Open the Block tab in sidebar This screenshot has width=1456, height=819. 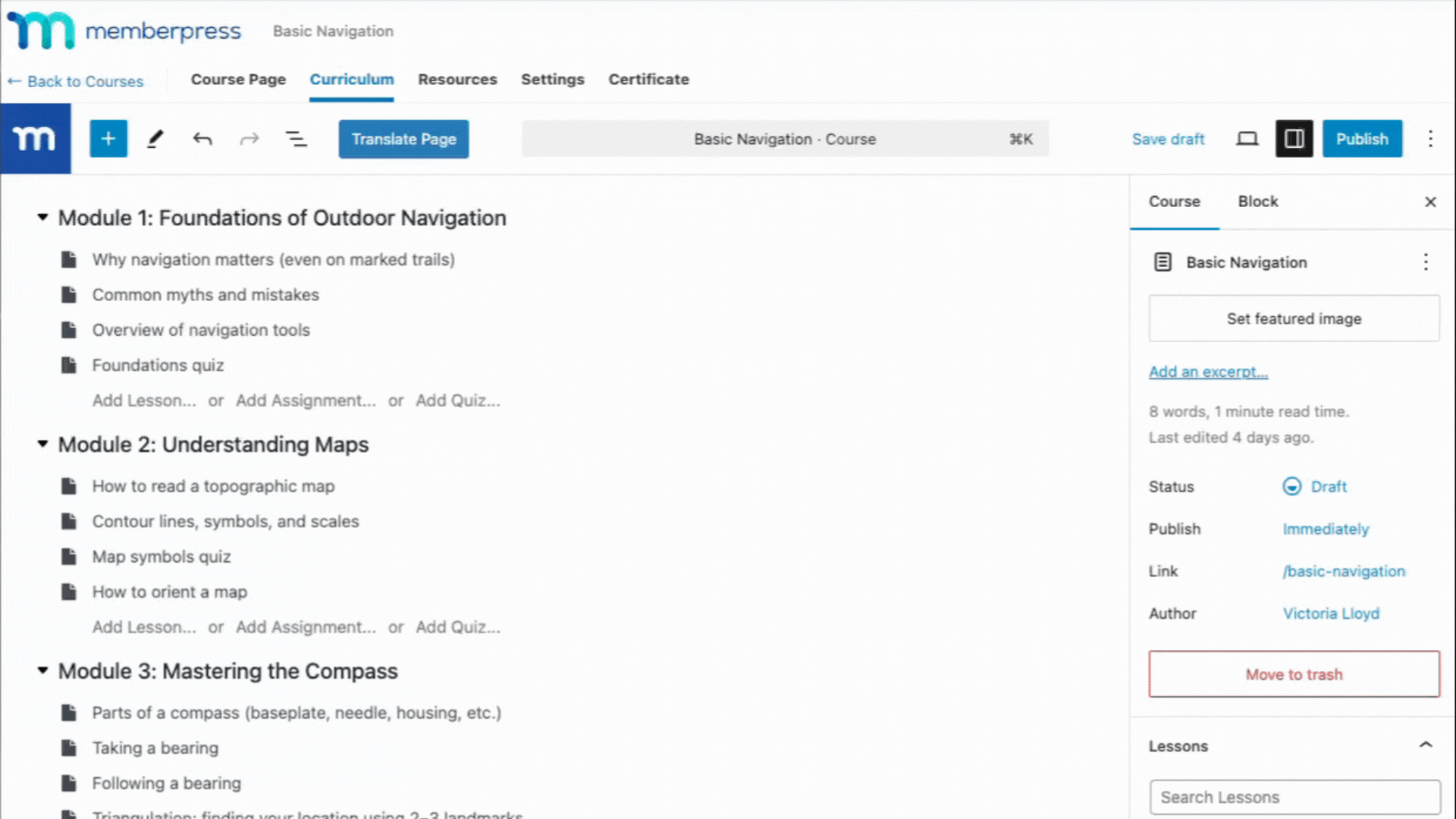point(1257,202)
